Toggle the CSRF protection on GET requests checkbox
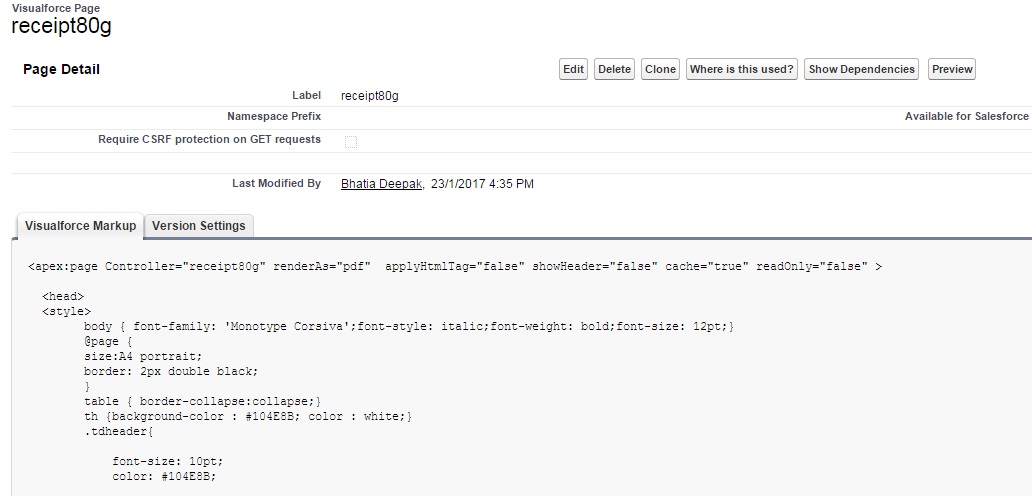Viewport: 1032px width, 496px height. (351, 142)
